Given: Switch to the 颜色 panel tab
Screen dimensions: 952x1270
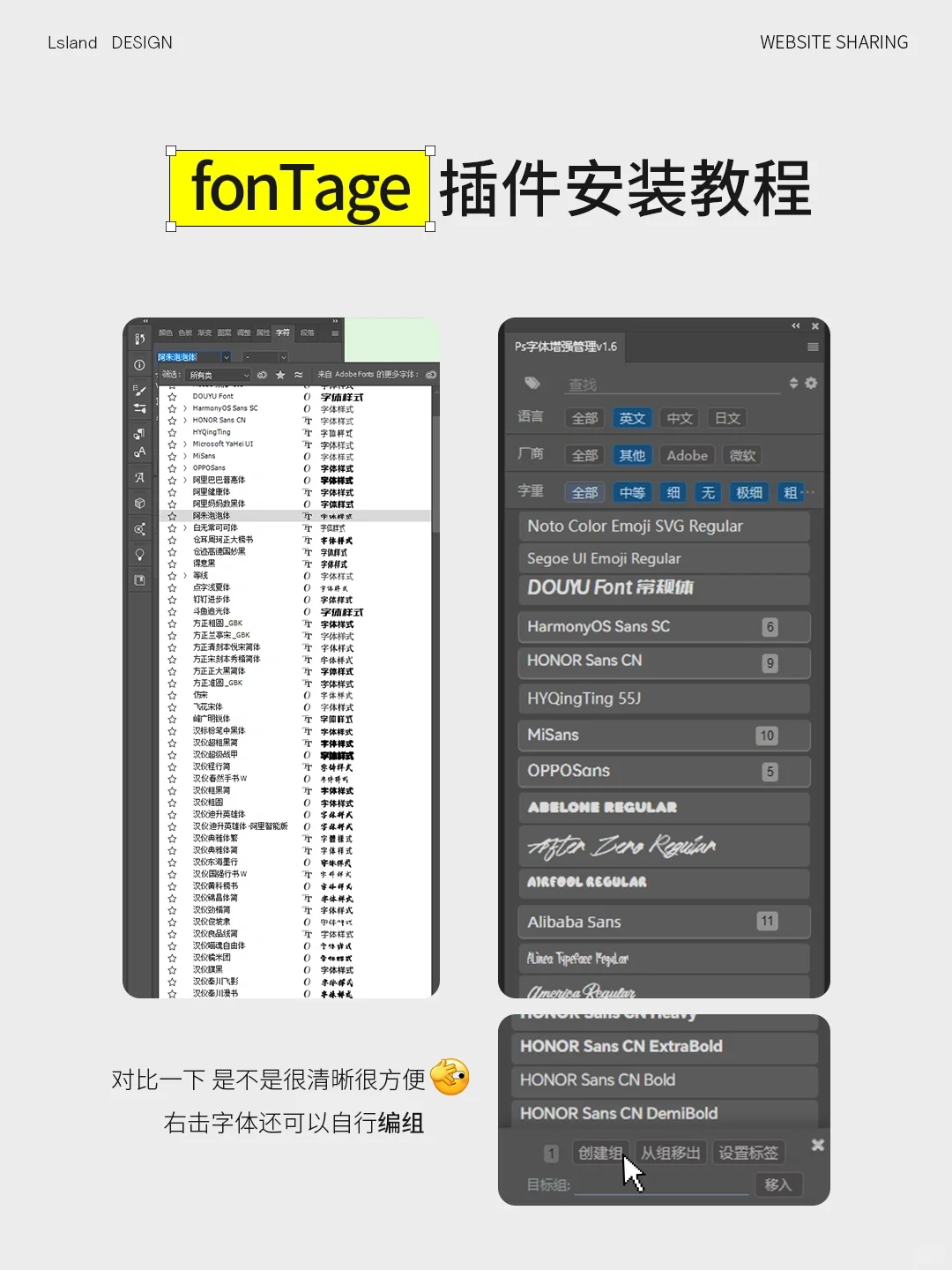Looking at the screenshot, I should tap(167, 332).
